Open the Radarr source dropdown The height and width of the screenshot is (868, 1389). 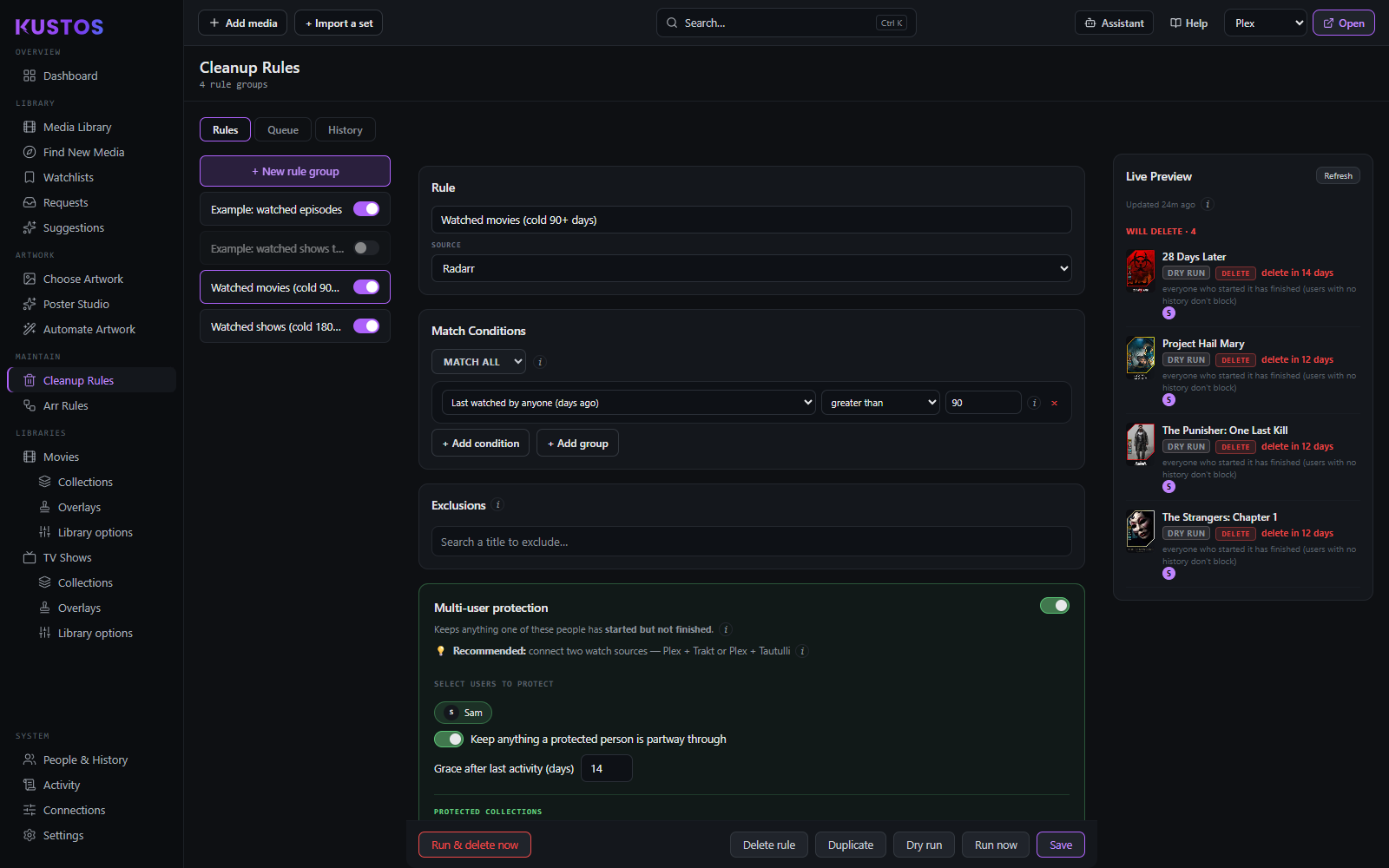752,268
